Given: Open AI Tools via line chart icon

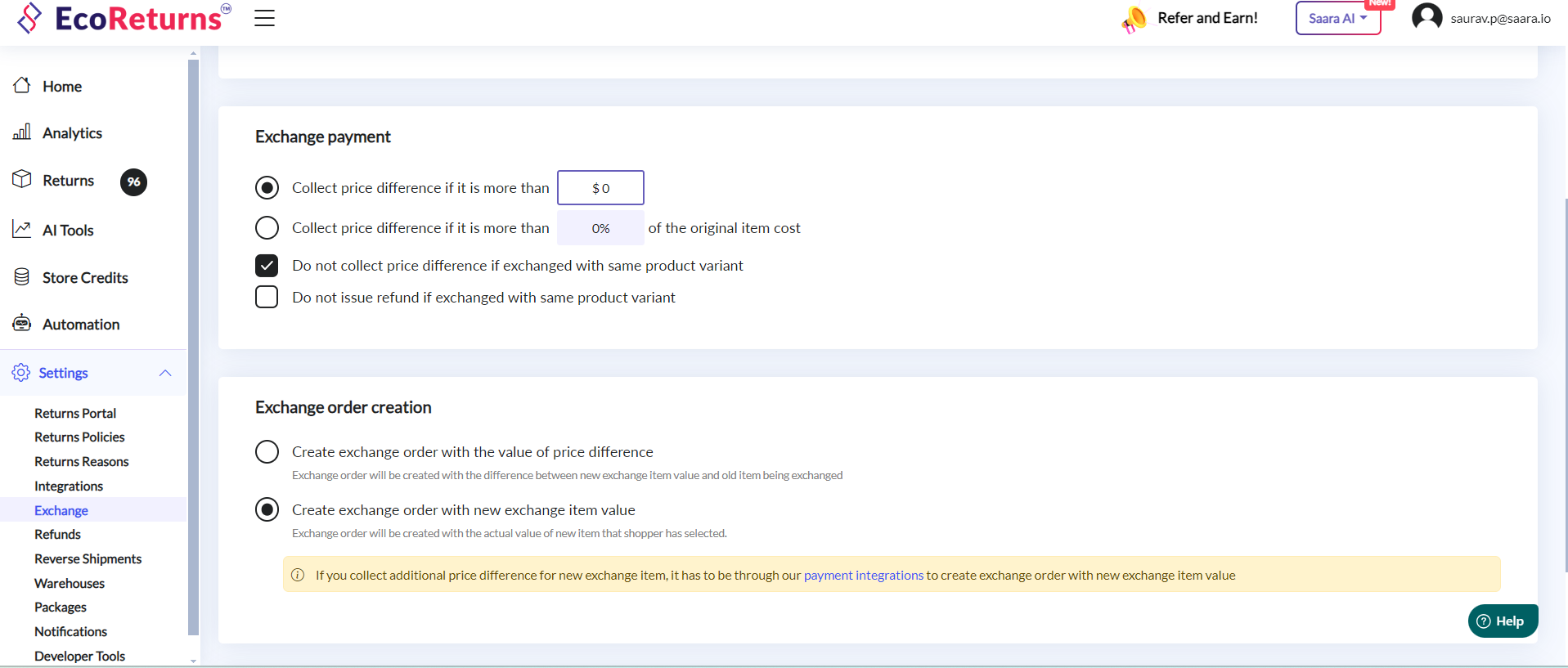Looking at the screenshot, I should coord(22,230).
